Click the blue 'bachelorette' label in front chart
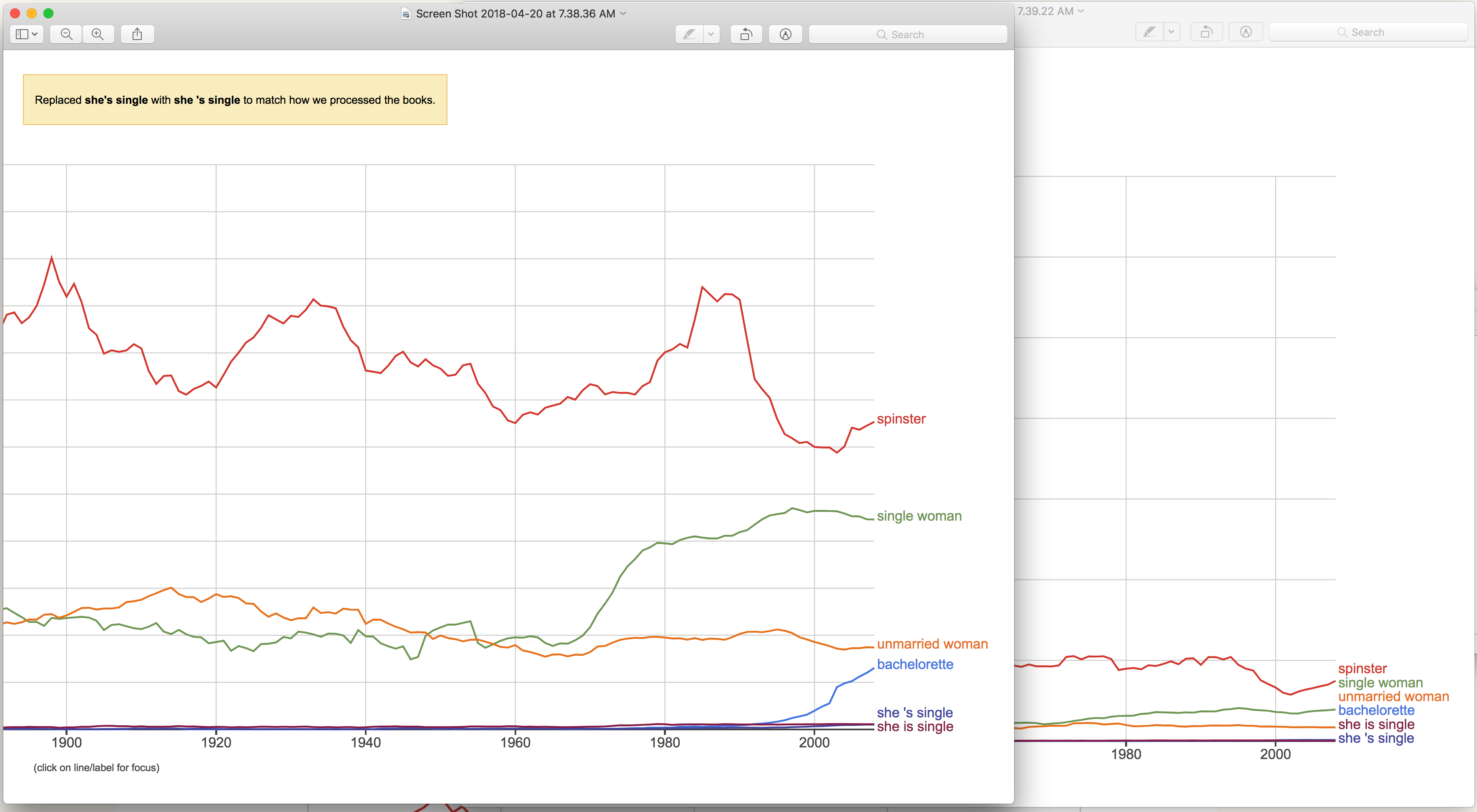This screenshot has height=812, width=1477. pos(915,664)
